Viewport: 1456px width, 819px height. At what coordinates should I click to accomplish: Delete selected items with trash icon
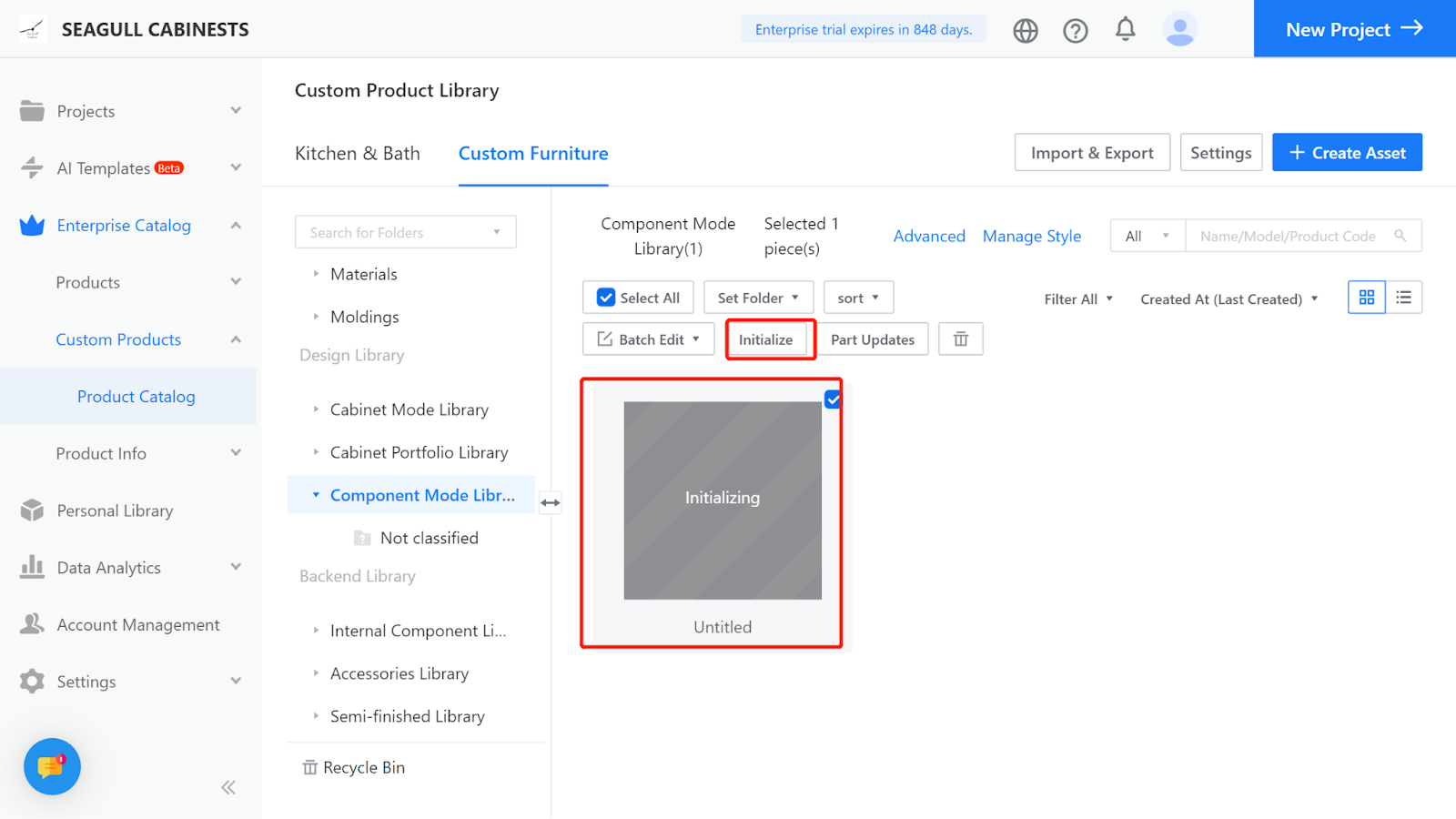click(x=961, y=339)
